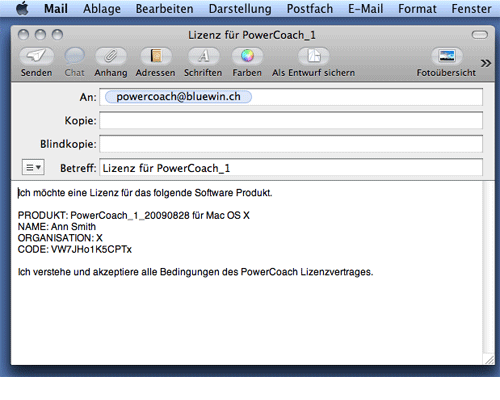Click the 'Ich verstehe und akzeptiere' sentence
Viewport: 500px width, 400px height.
coord(195,272)
